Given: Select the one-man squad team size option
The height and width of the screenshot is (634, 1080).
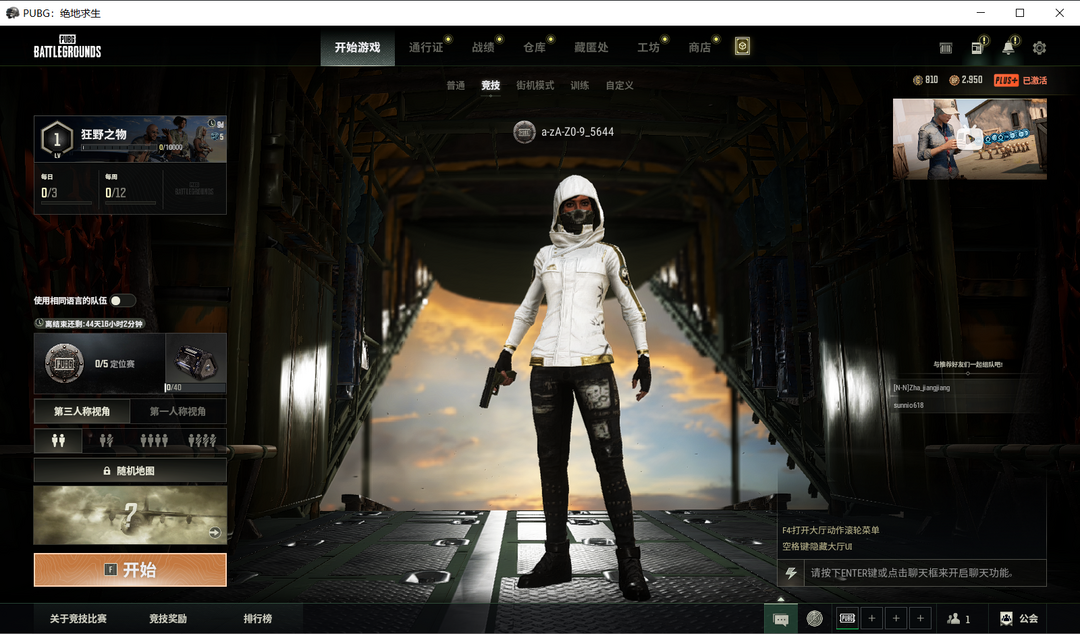Looking at the screenshot, I should click(x=202, y=440).
